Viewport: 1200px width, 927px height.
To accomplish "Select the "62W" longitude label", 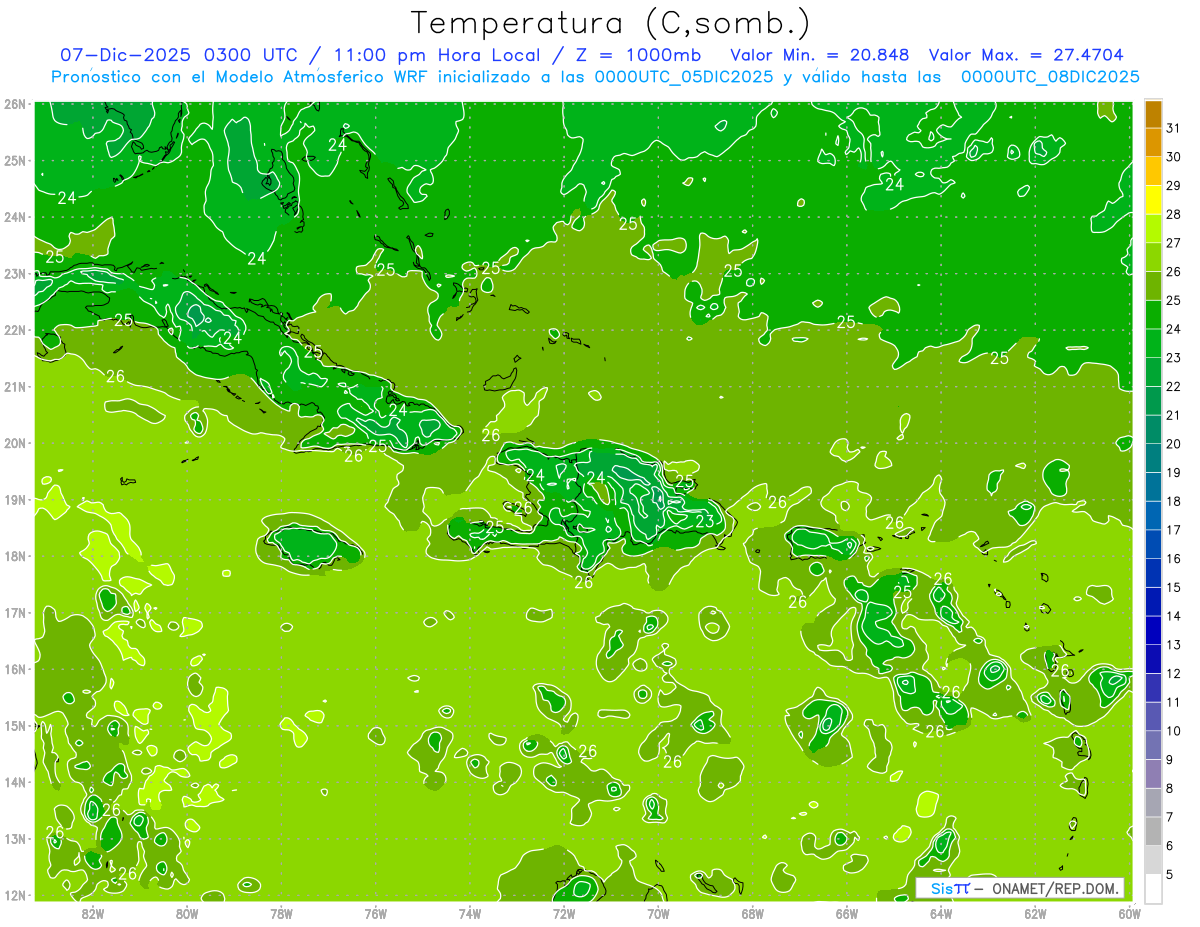I will point(1035,913).
